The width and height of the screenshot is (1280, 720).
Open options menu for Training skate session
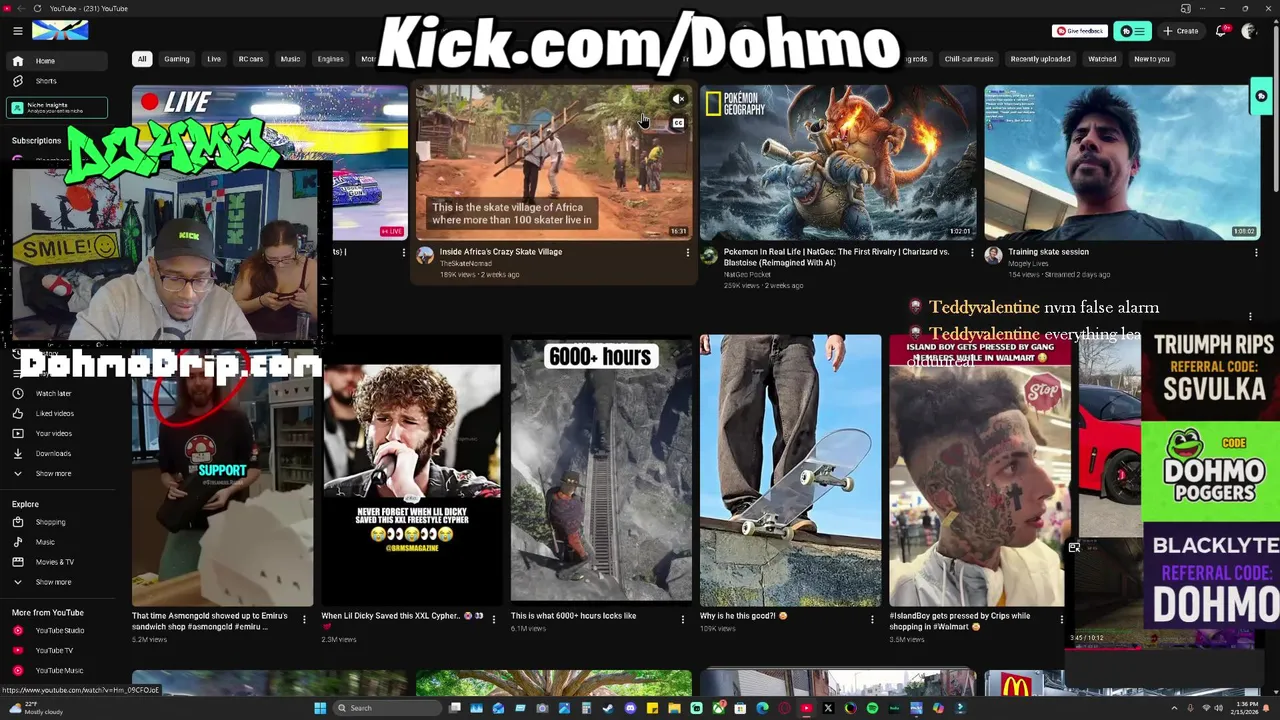(1256, 253)
